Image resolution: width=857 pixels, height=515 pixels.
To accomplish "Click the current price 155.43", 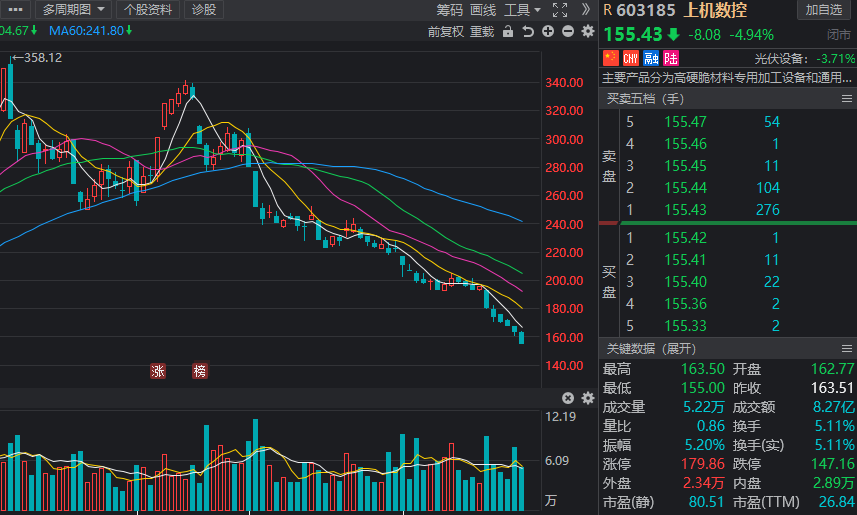I will [633, 34].
